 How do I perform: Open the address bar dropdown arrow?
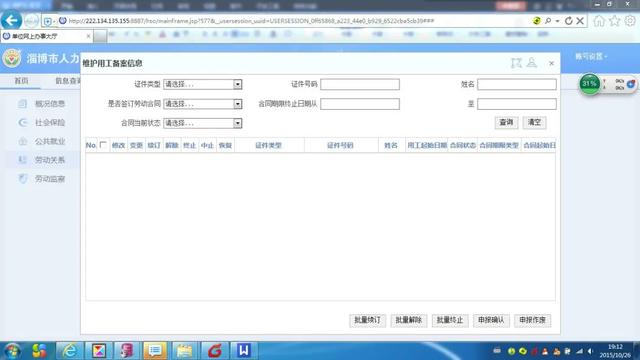557,20
